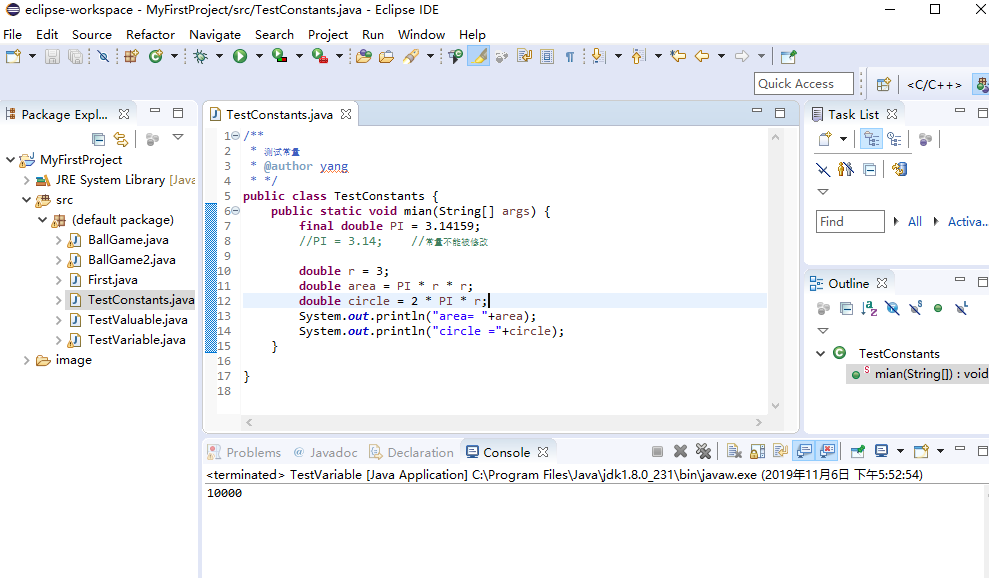Navigate Back with the yellow left arrow

(702, 56)
